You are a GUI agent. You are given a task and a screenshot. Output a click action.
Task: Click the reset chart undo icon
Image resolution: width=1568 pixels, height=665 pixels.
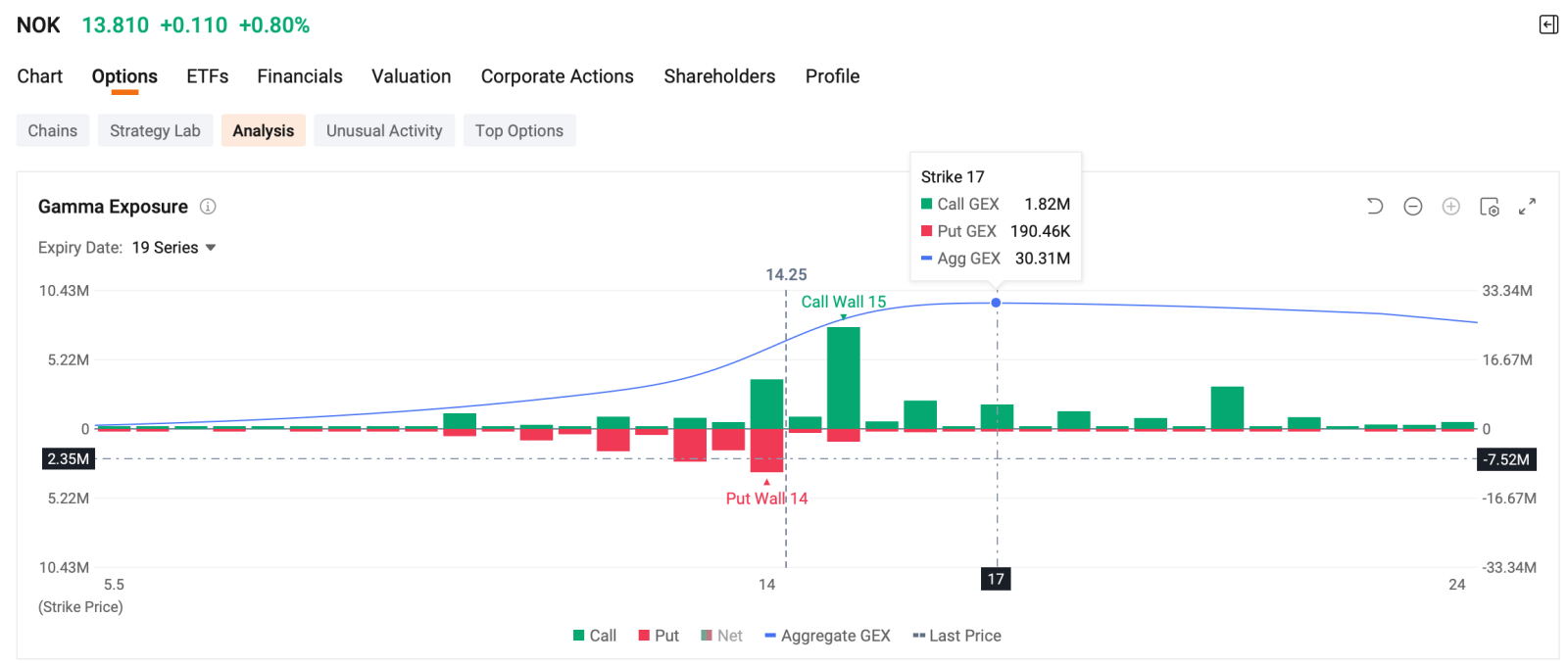point(1375,207)
